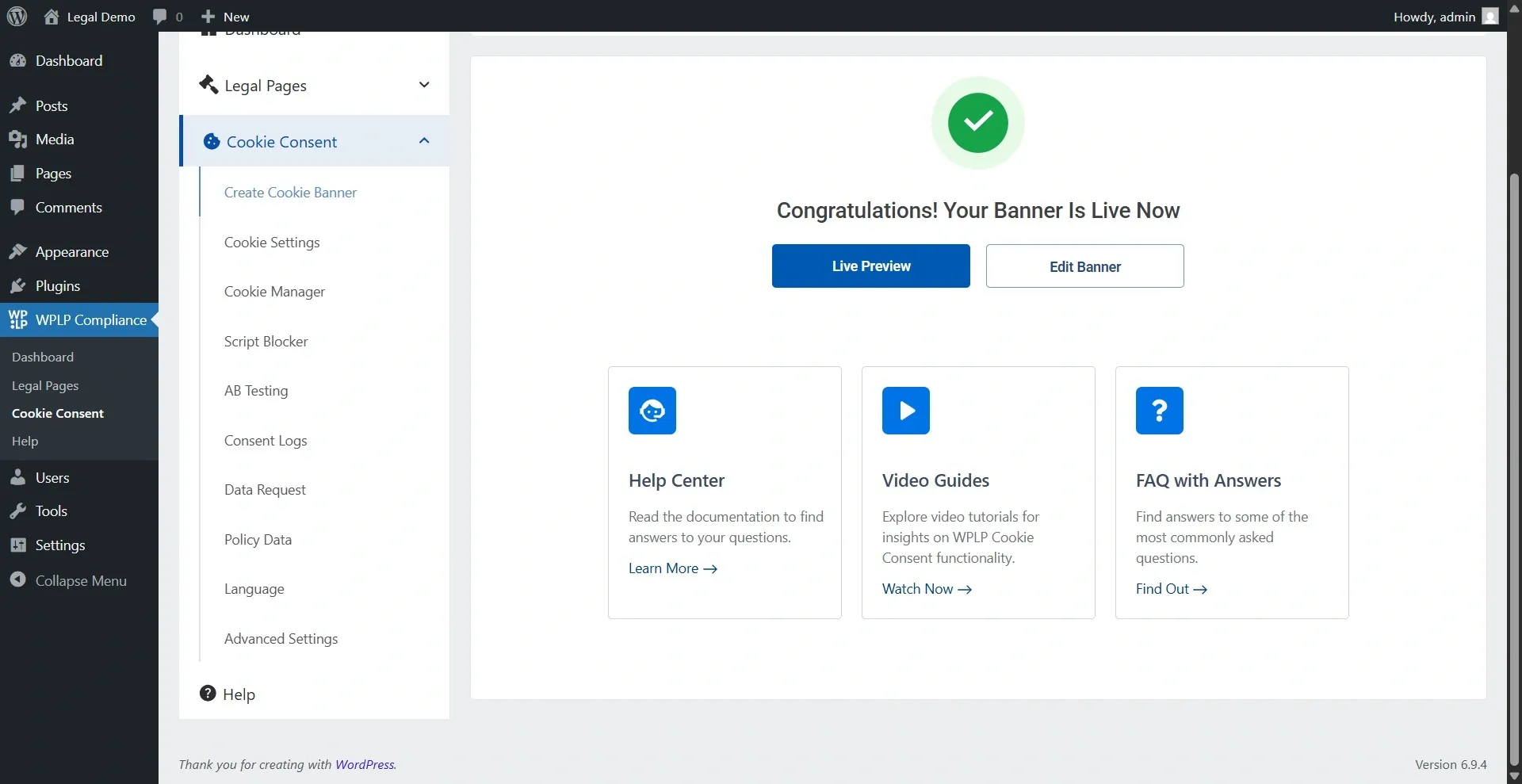Open Consent Logs submenu item
Viewport: 1522px width, 784px height.
(x=266, y=441)
